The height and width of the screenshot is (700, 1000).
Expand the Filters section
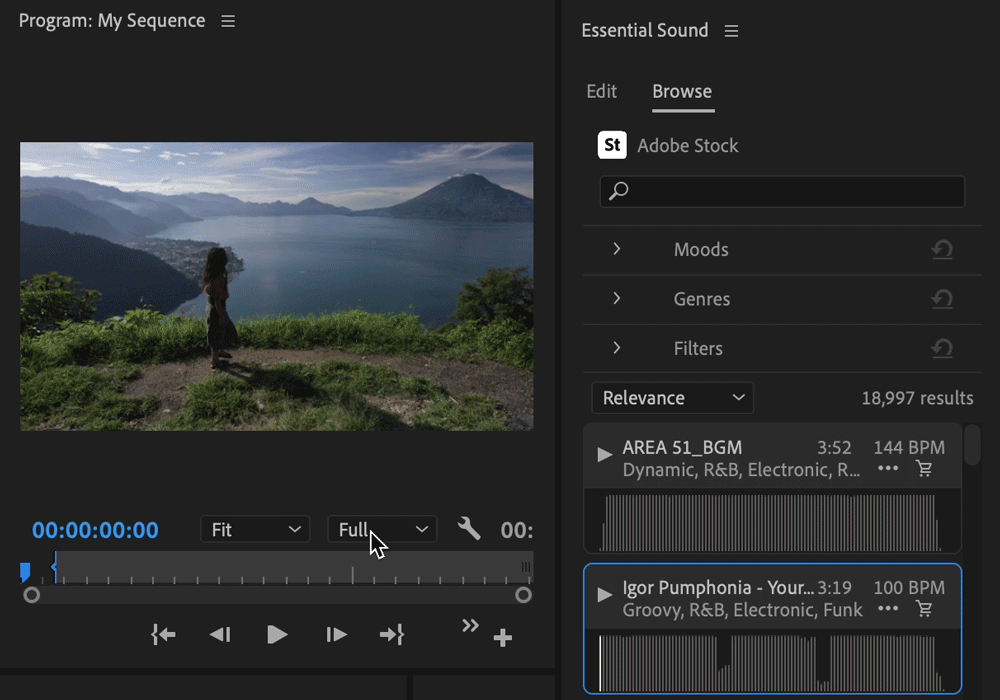[617, 348]
